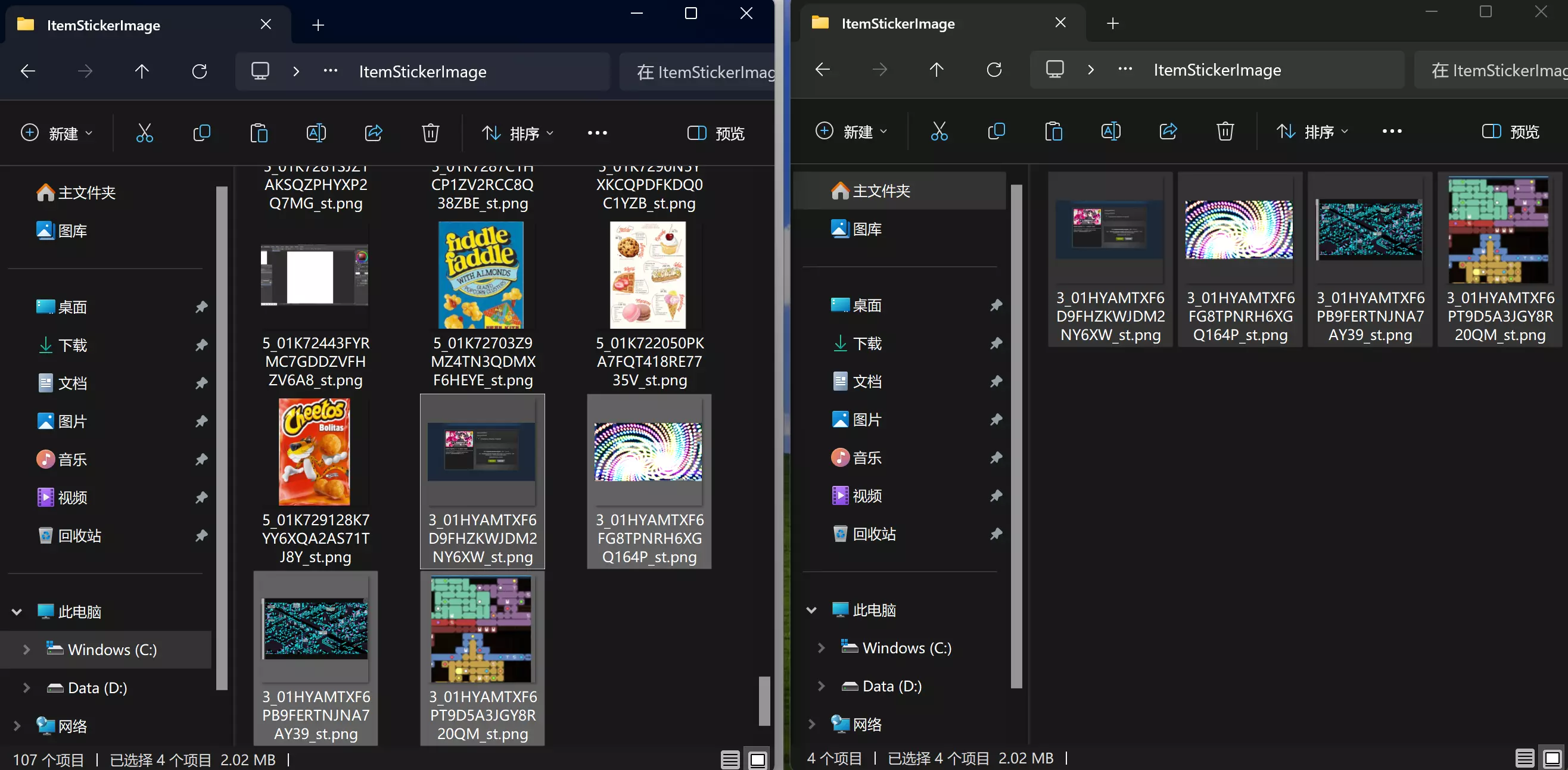Click the Paste clipboard icon in left window
Image resolution: width=1568 pixels, height=770 pixels.
[x=259, y=133]
